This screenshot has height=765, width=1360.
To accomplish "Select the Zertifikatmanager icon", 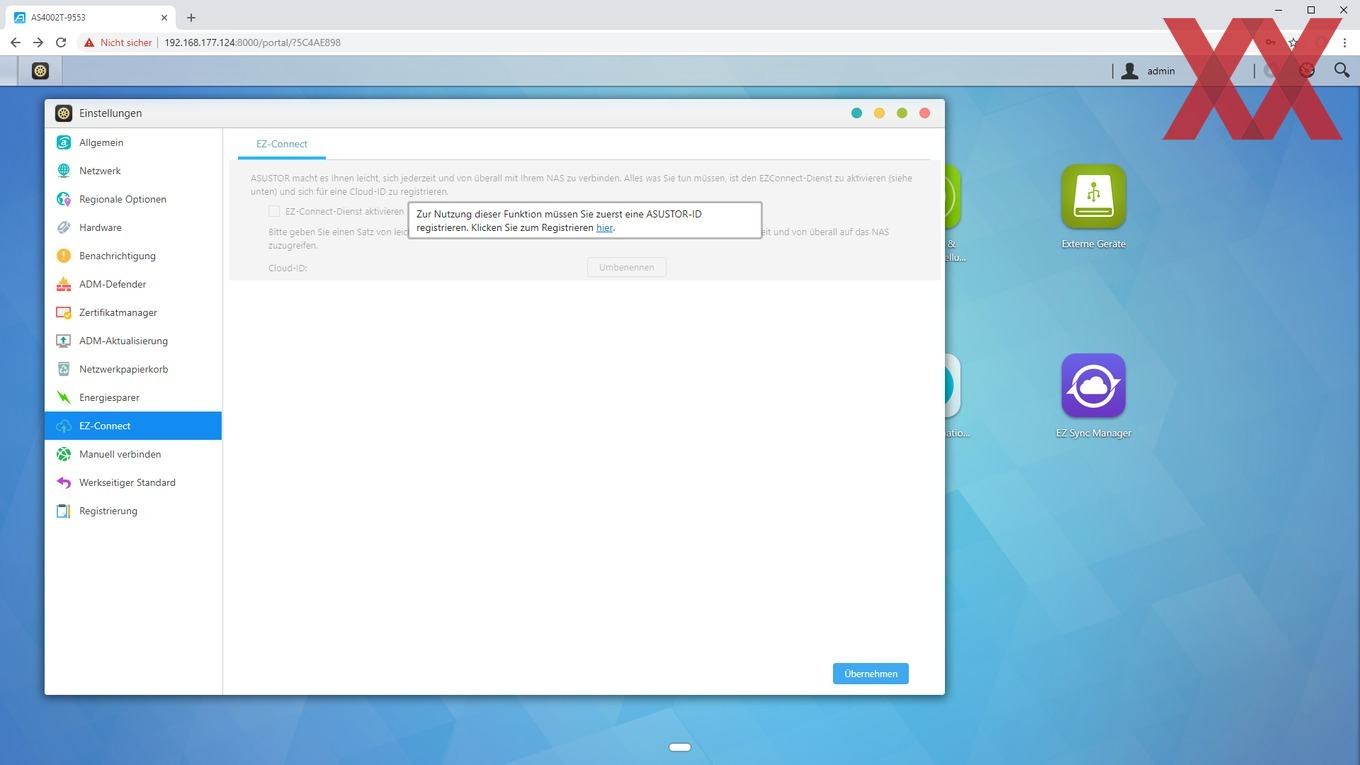I will 64,312.
